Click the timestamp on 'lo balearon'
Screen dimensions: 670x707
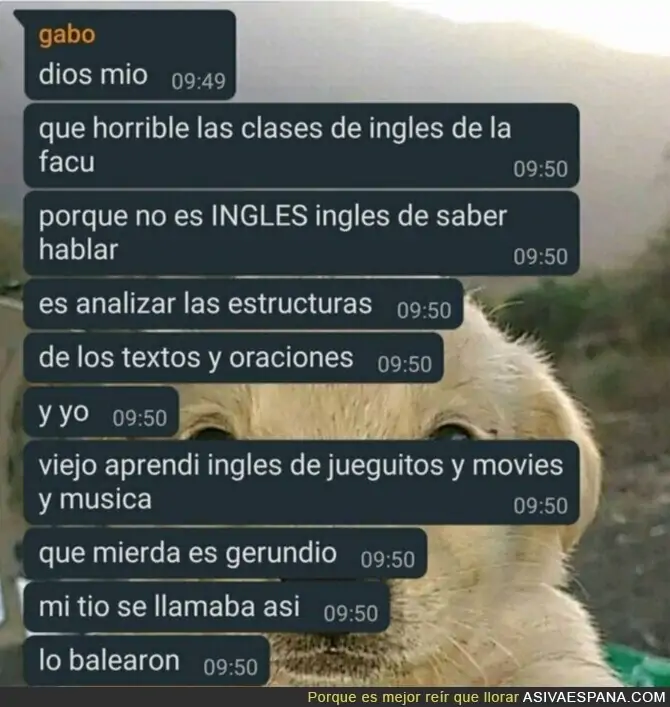pos(230,667)
